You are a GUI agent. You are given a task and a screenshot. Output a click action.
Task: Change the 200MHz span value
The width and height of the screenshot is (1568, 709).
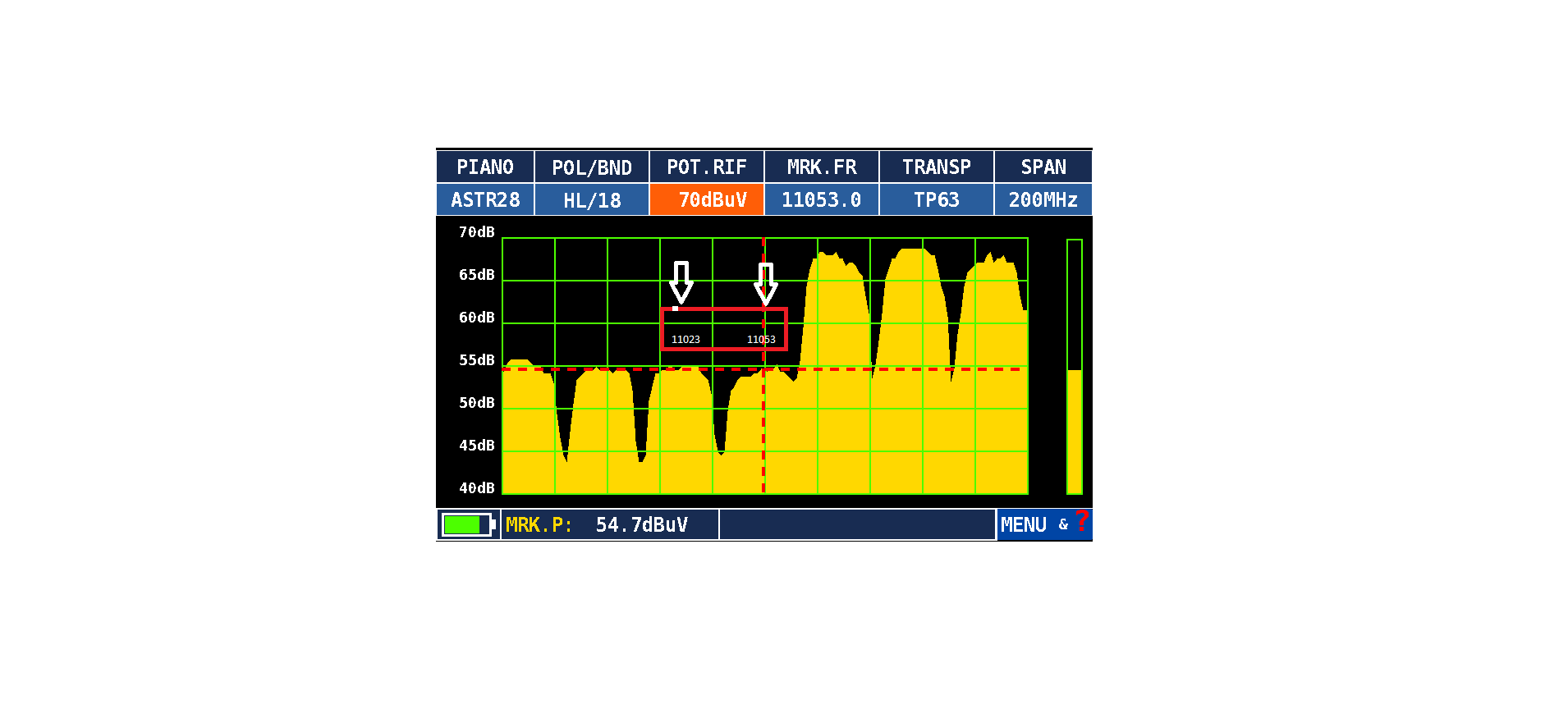1043,200
